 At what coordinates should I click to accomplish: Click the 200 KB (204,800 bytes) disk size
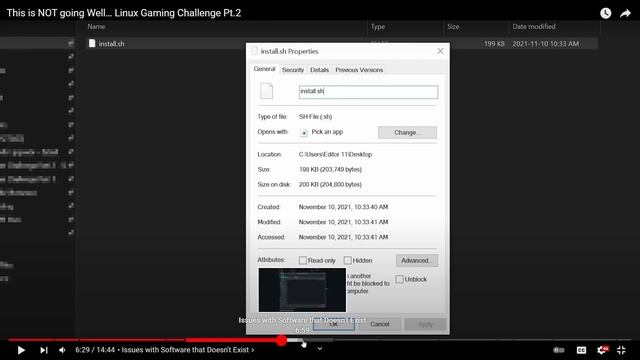click(x=330, y=184)
